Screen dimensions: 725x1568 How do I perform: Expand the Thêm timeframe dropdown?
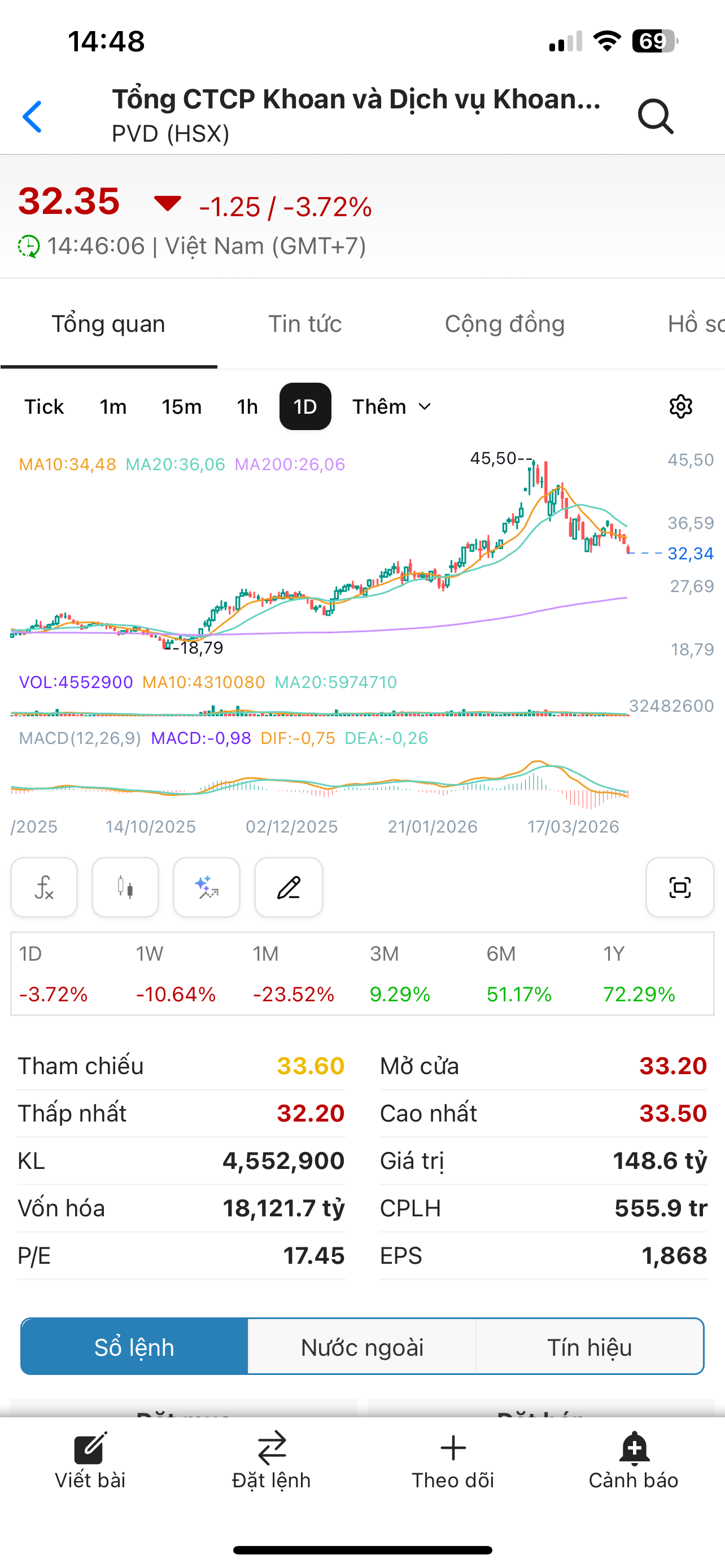click(x=391, y=406)
